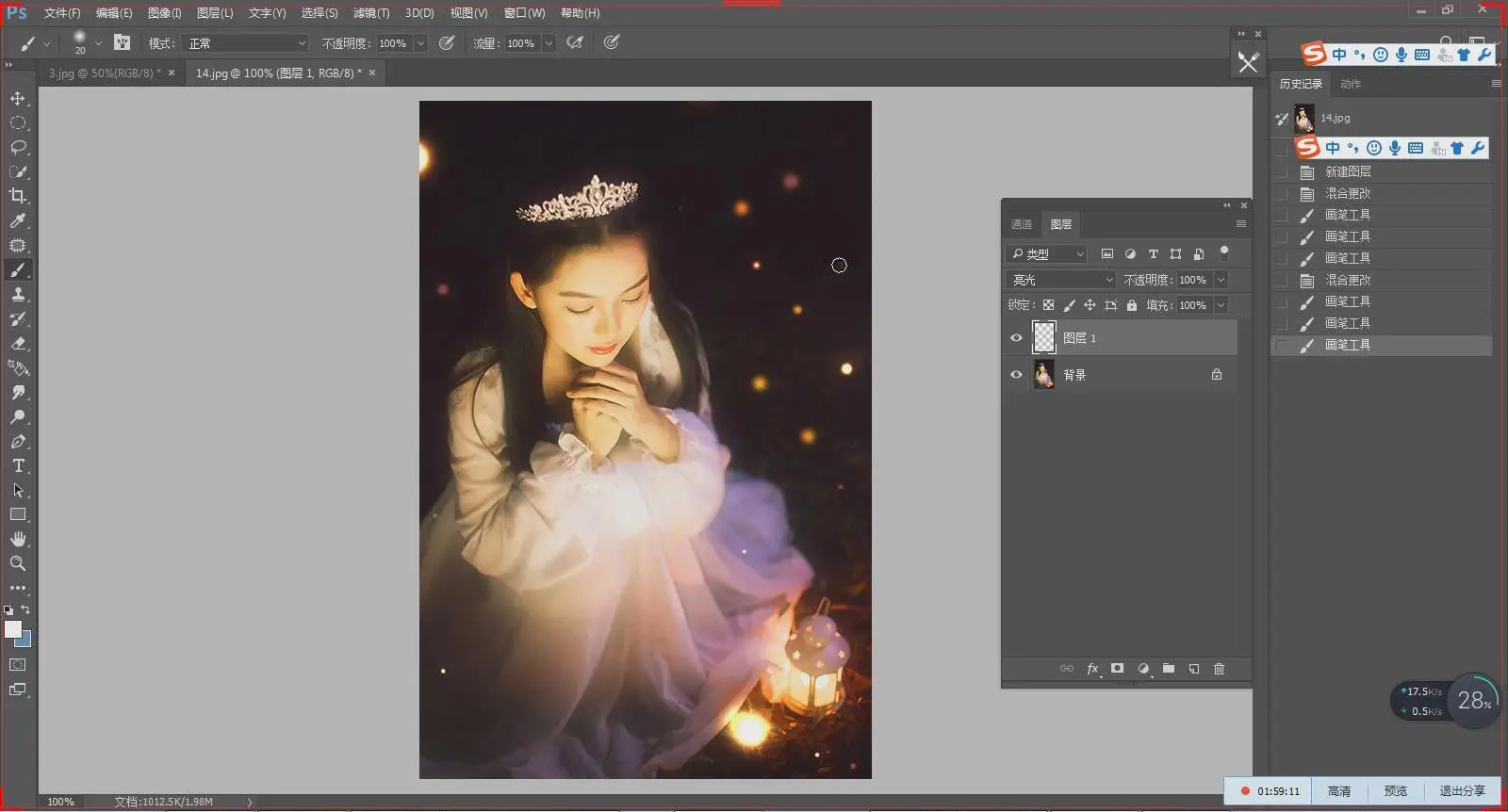The height and width of the screenshot is (812, 1508).
Task: Toggle lock position
Action: (1090, 305)
